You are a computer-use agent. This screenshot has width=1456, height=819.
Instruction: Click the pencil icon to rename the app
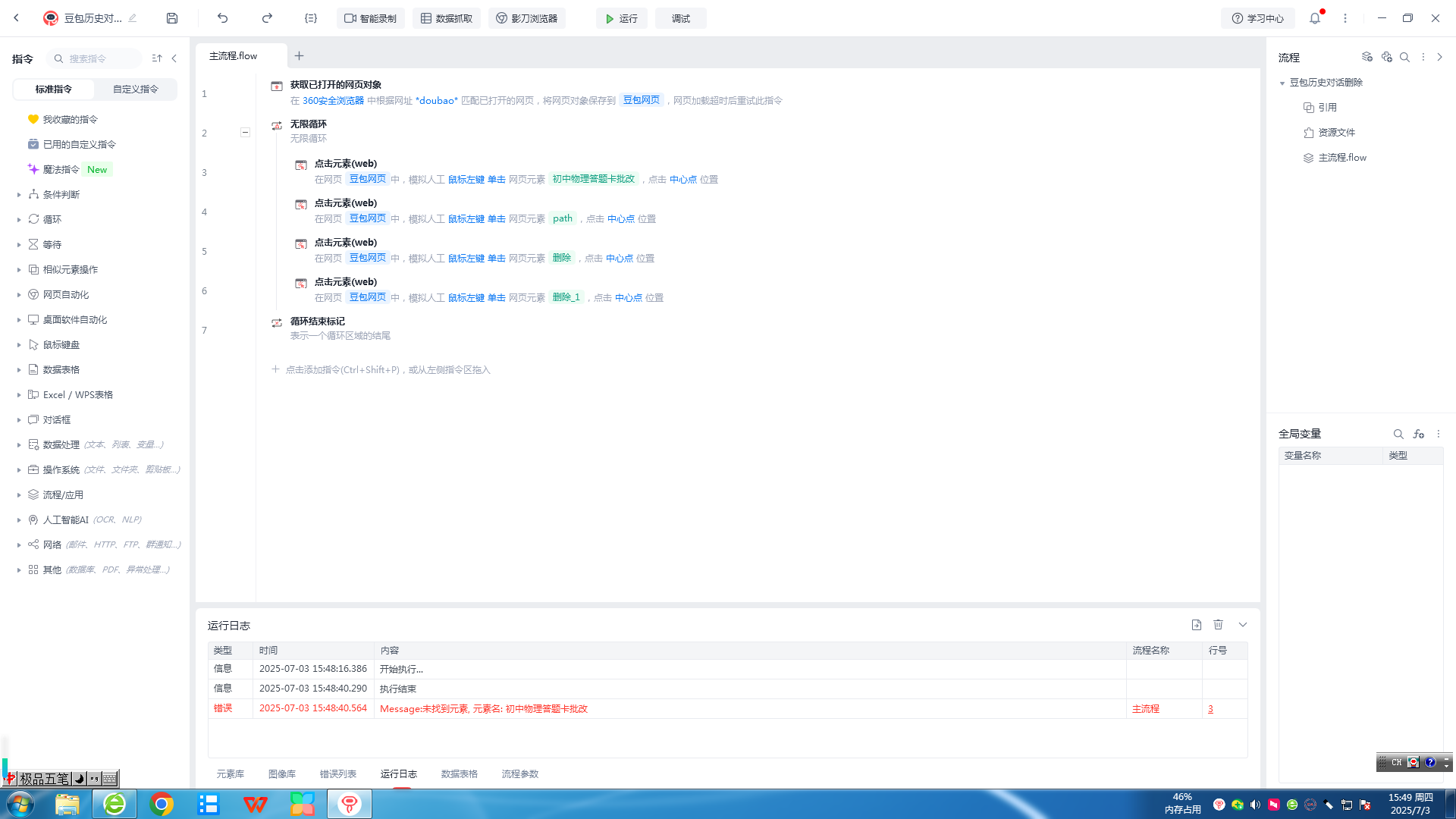tap(133, 18)
